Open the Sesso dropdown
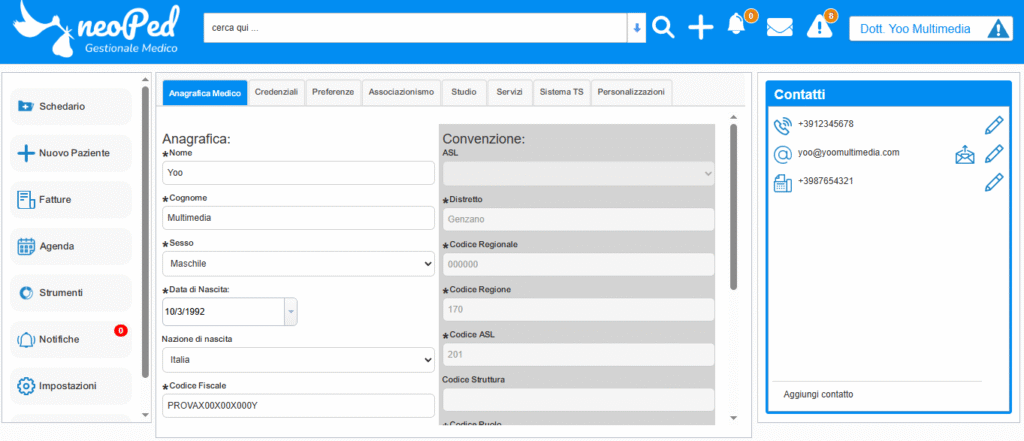Image resolution: width=1024 pixels, height=441 pixels. pyautogui.click(x=297, y=264)
